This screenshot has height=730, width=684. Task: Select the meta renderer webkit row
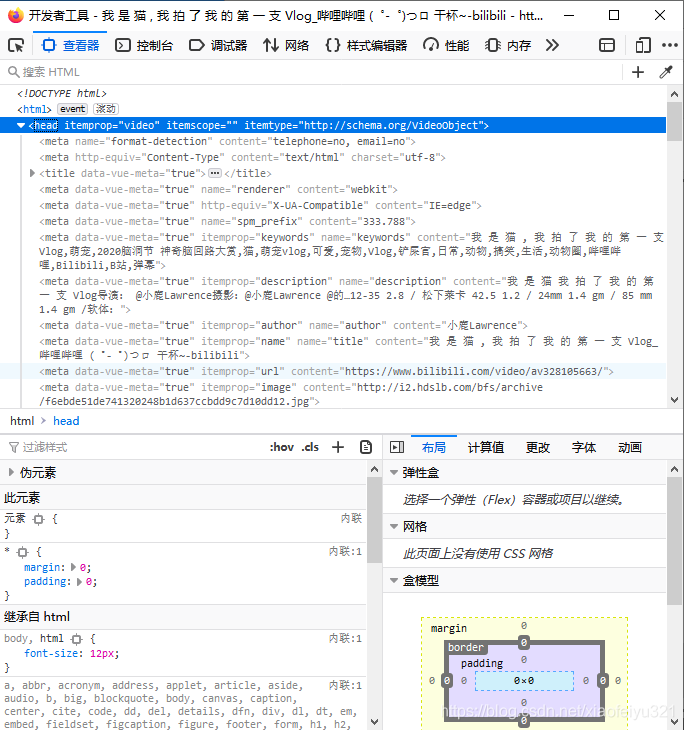point(218,189)
